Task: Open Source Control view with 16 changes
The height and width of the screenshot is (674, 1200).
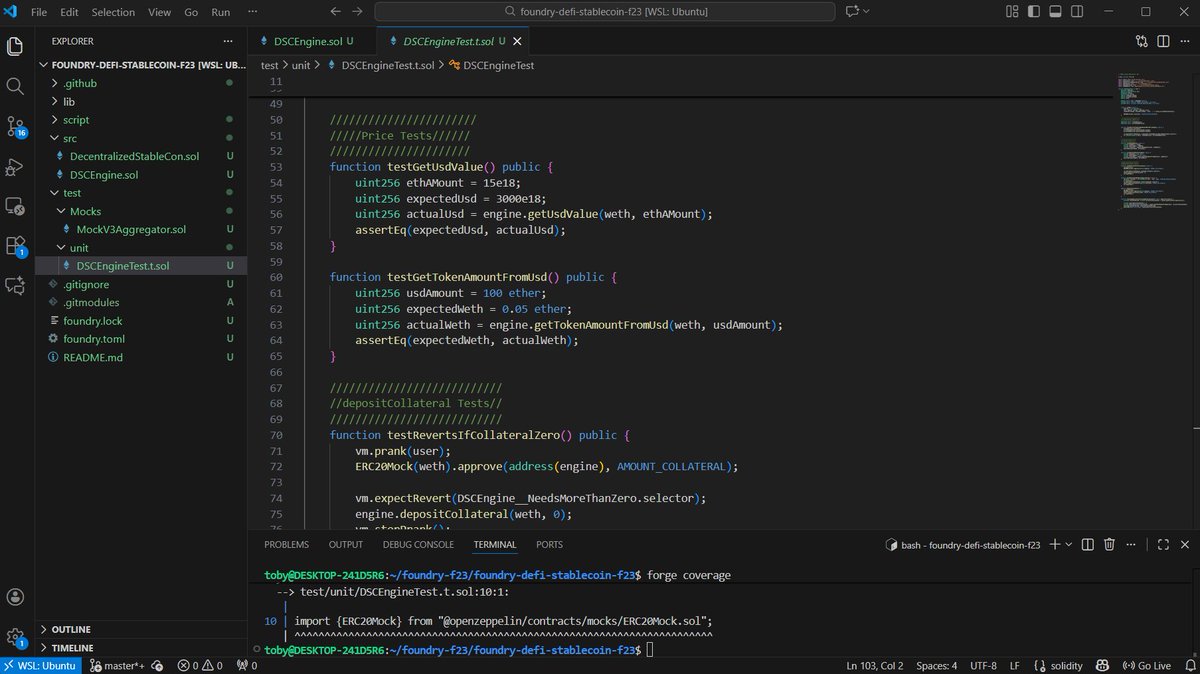Action: click(x=15, y=126)
